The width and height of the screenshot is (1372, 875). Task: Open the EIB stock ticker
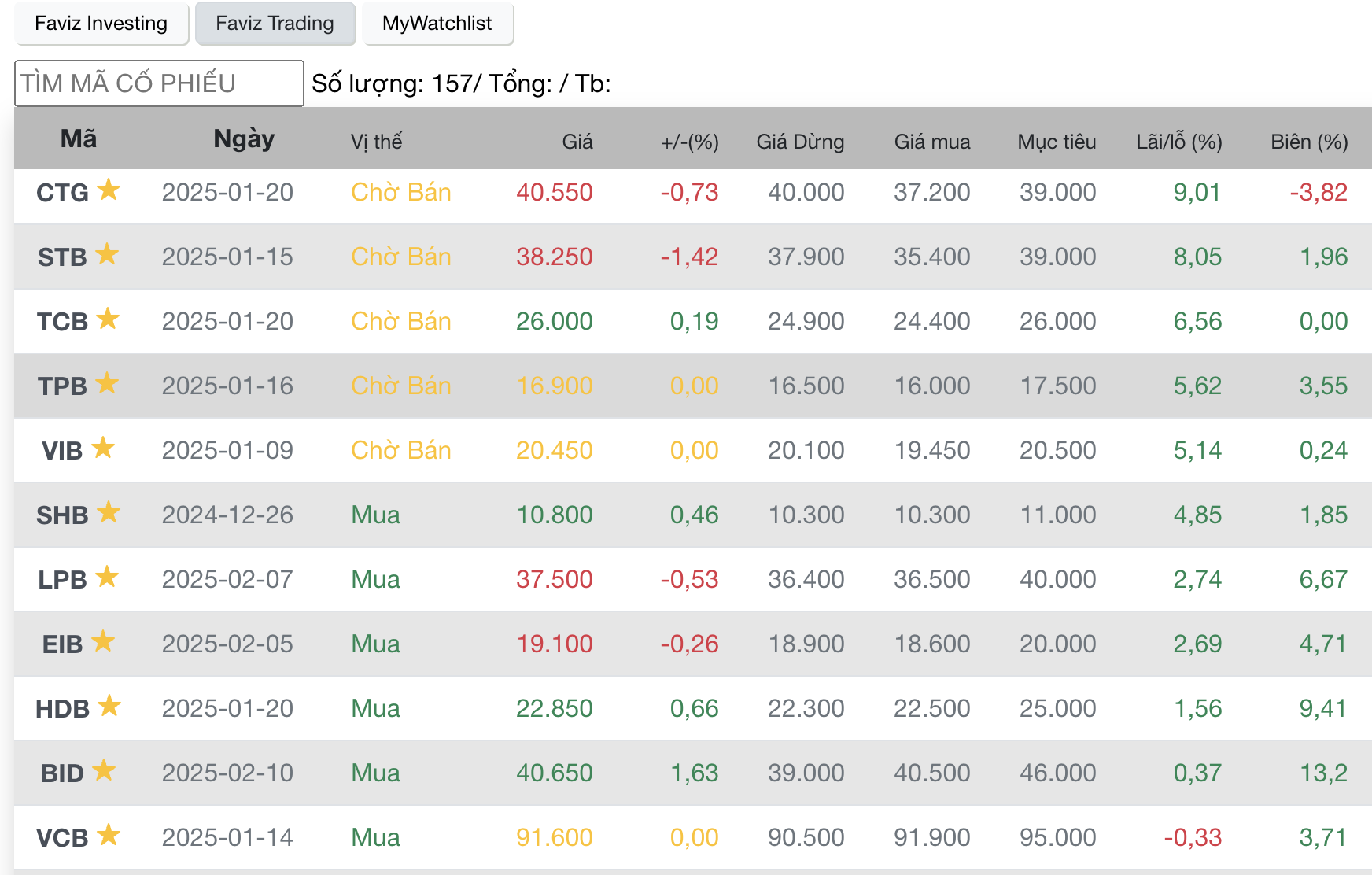click(62, 644)
